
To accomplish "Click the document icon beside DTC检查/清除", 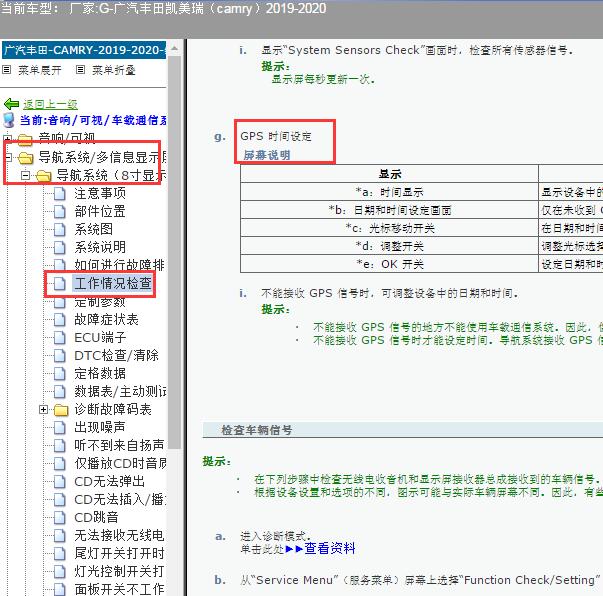I will pyautogui.click(x=60, y=356).
